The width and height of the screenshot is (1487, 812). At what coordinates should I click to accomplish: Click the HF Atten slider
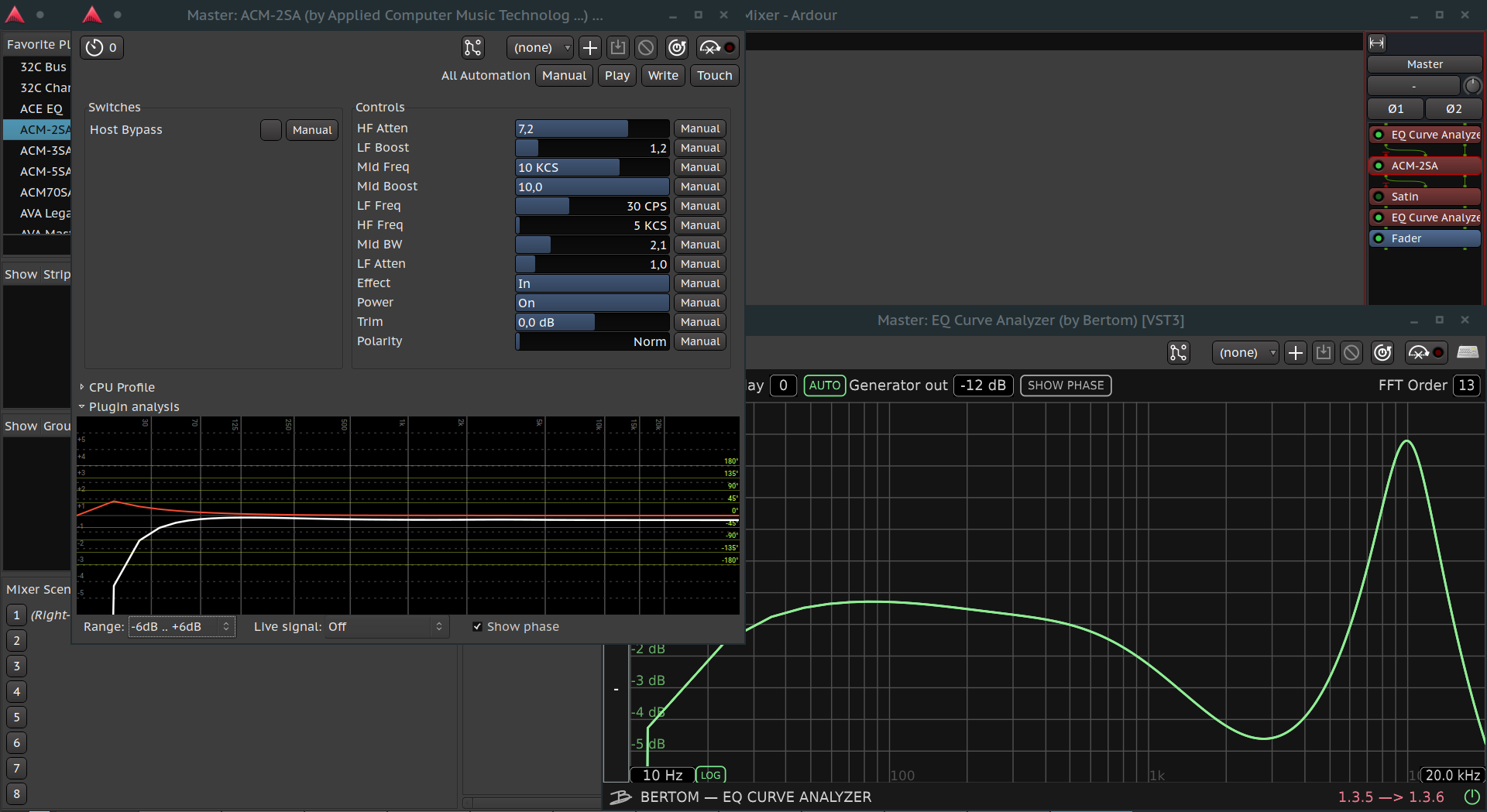tap(592, 128)
